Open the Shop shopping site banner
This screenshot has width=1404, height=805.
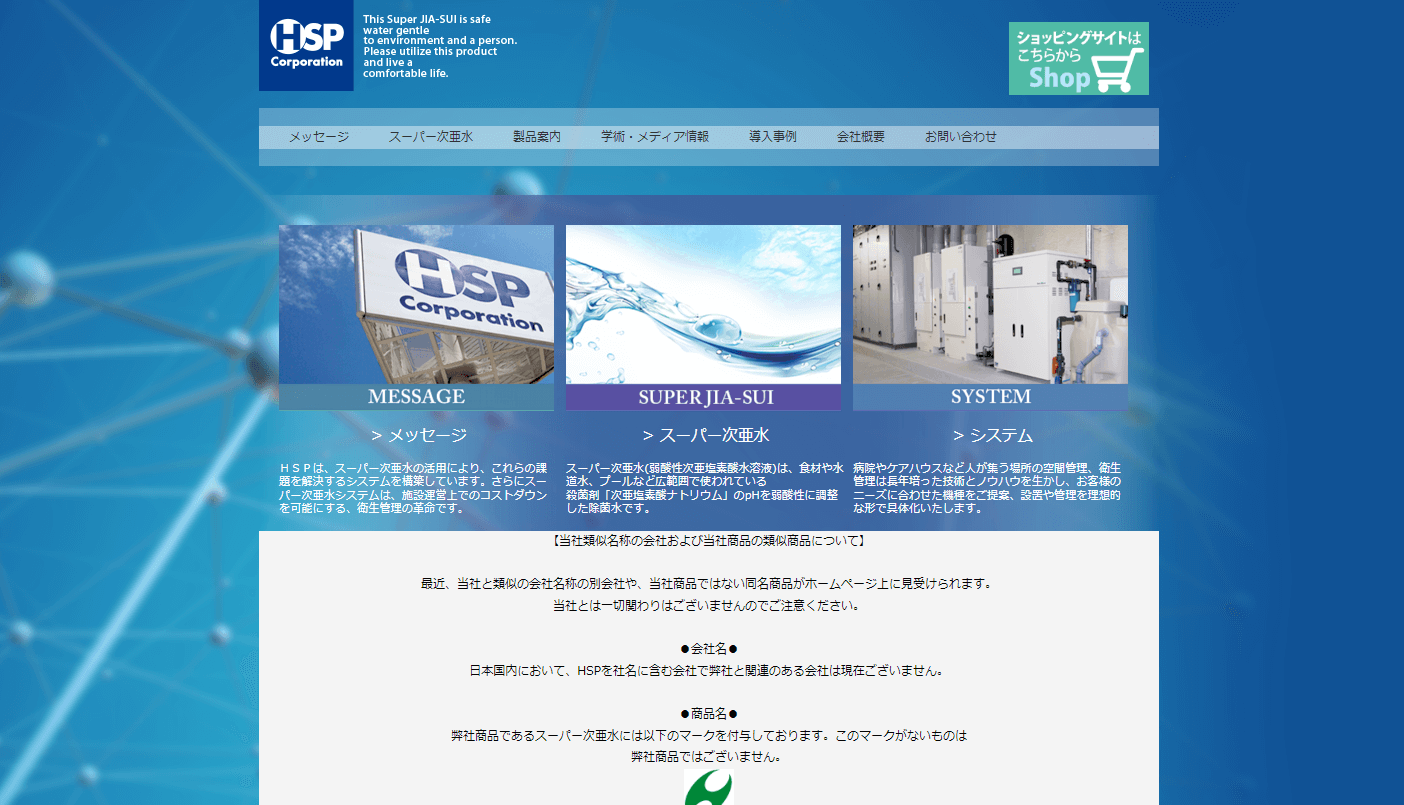click(x=1078, y=58)
